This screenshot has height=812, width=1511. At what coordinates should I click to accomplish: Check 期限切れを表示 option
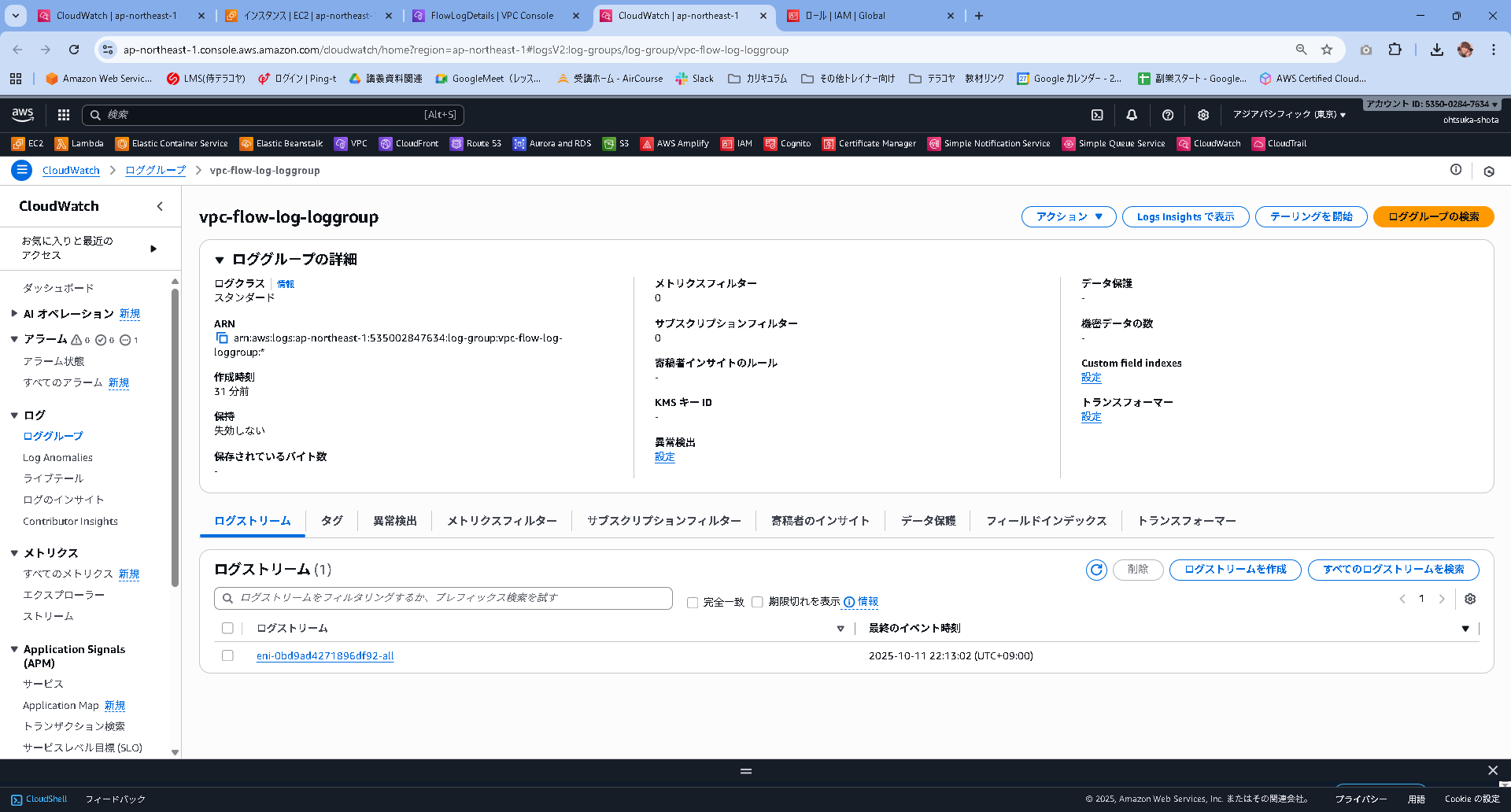(757, 602)
